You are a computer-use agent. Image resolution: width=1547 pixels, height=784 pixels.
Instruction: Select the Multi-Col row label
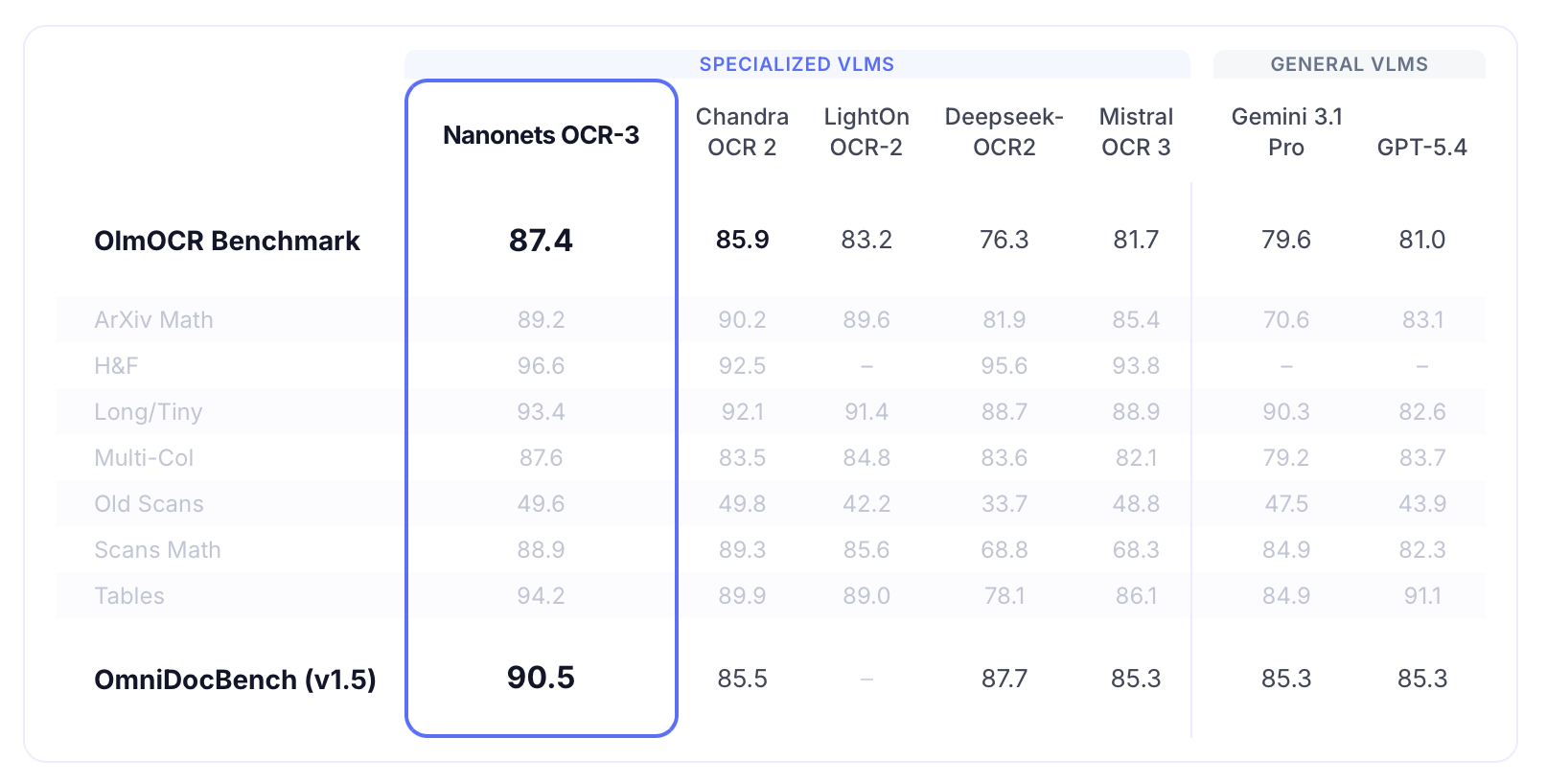tap(145, 458)
